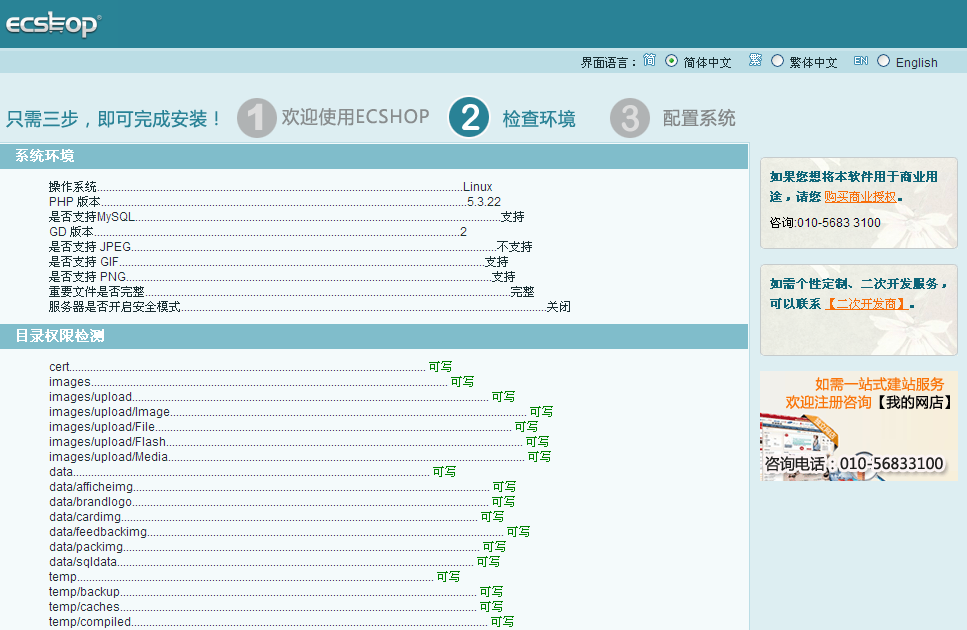Click the images/upload/Flash directory entry

(x=108, y=442)
